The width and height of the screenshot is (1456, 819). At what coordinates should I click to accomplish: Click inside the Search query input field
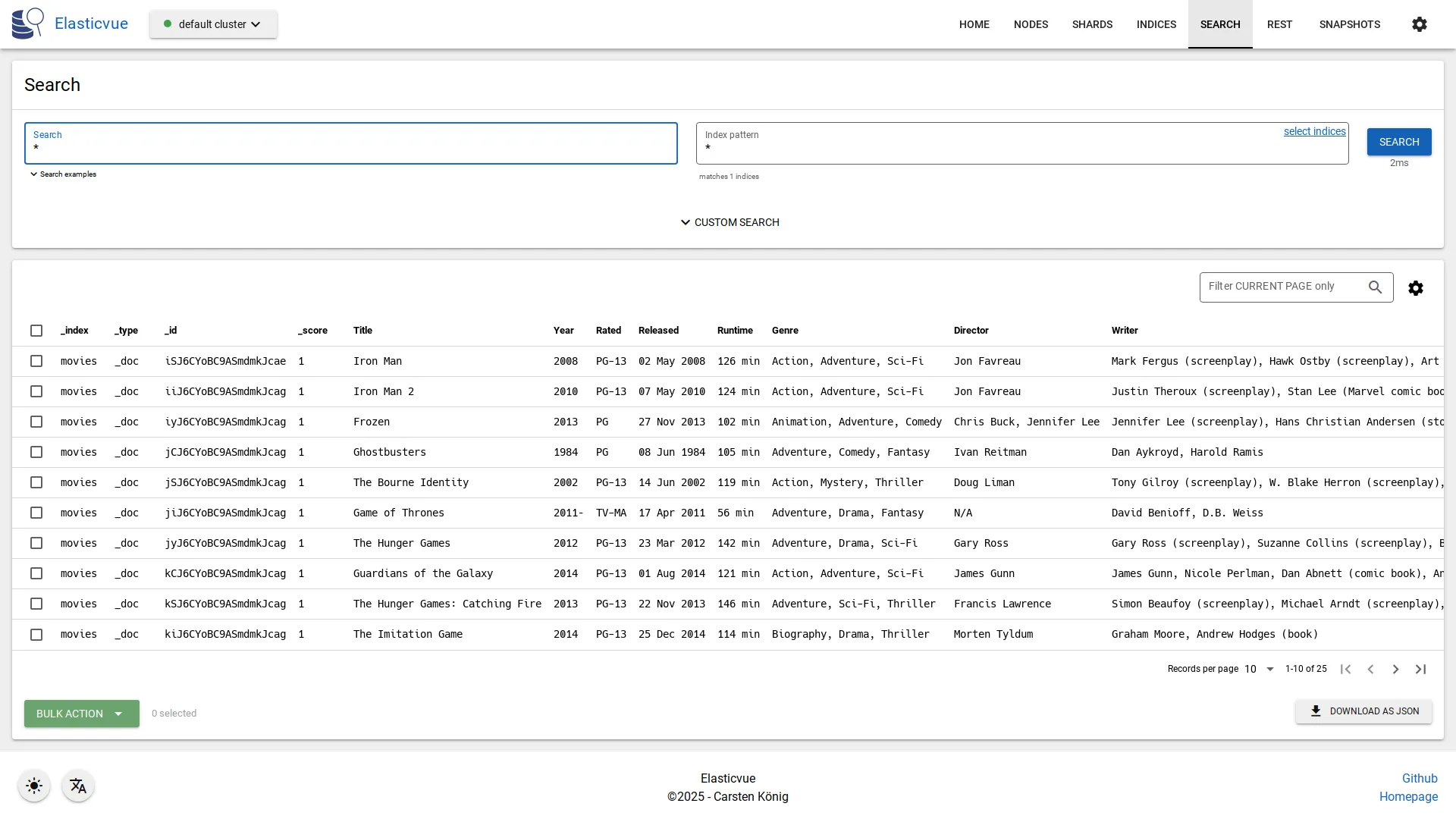tap(350, 147)
